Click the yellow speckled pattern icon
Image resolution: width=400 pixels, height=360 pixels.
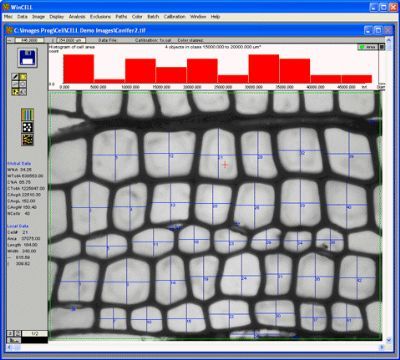click(27, 139)
